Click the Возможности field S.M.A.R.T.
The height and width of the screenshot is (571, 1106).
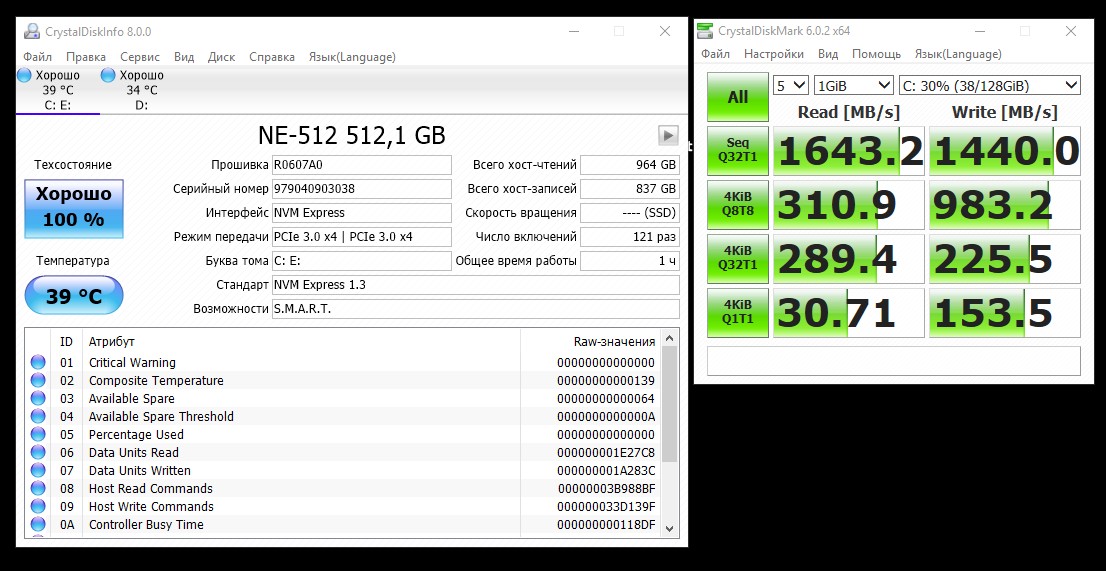(476, 309)
